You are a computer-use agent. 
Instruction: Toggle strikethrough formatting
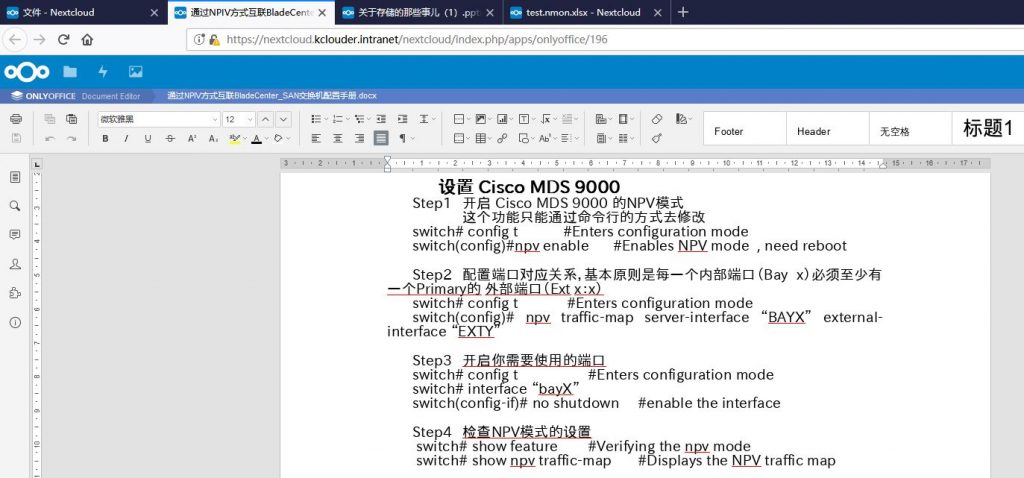point(170,138)
